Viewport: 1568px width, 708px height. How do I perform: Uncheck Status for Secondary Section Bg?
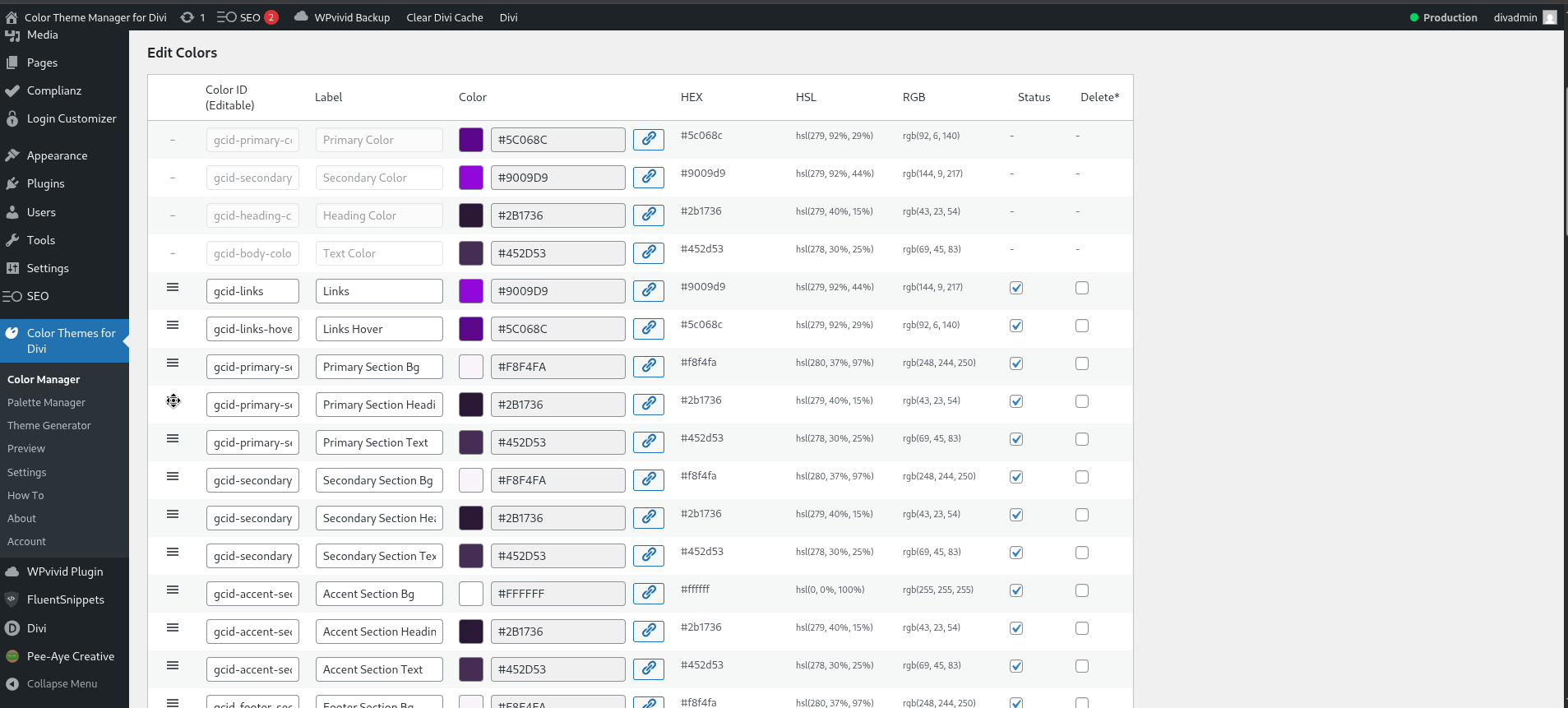[x=1016, y=477]
